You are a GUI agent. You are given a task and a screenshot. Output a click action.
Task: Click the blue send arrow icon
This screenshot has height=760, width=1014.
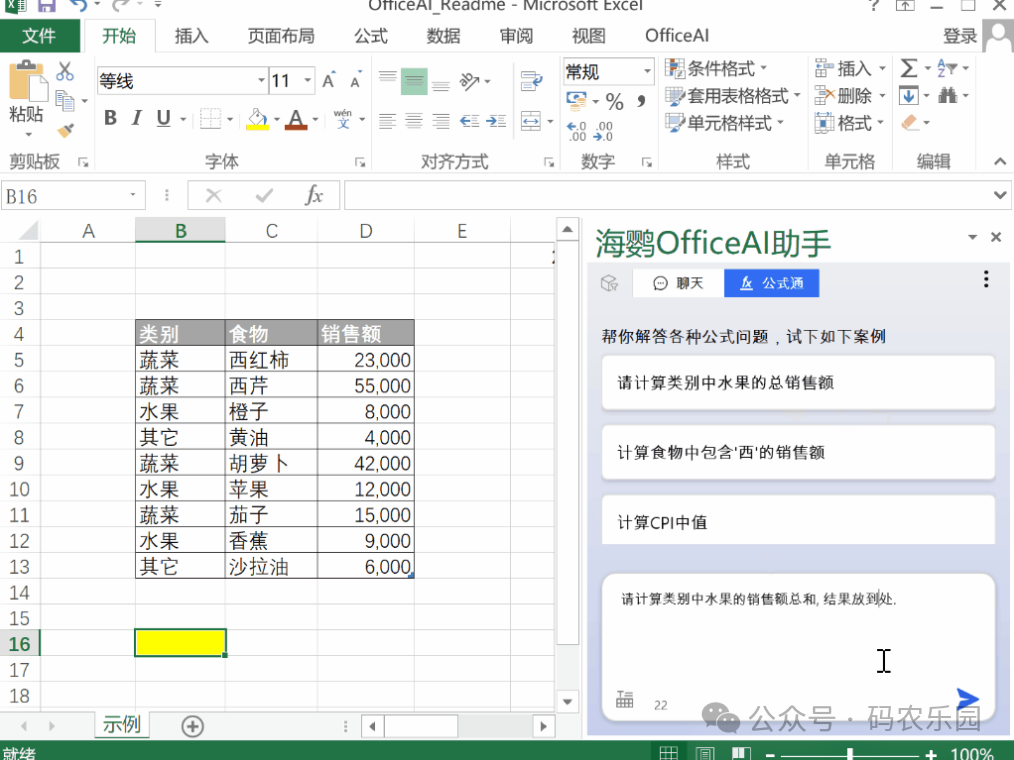[x=967, y=699]
